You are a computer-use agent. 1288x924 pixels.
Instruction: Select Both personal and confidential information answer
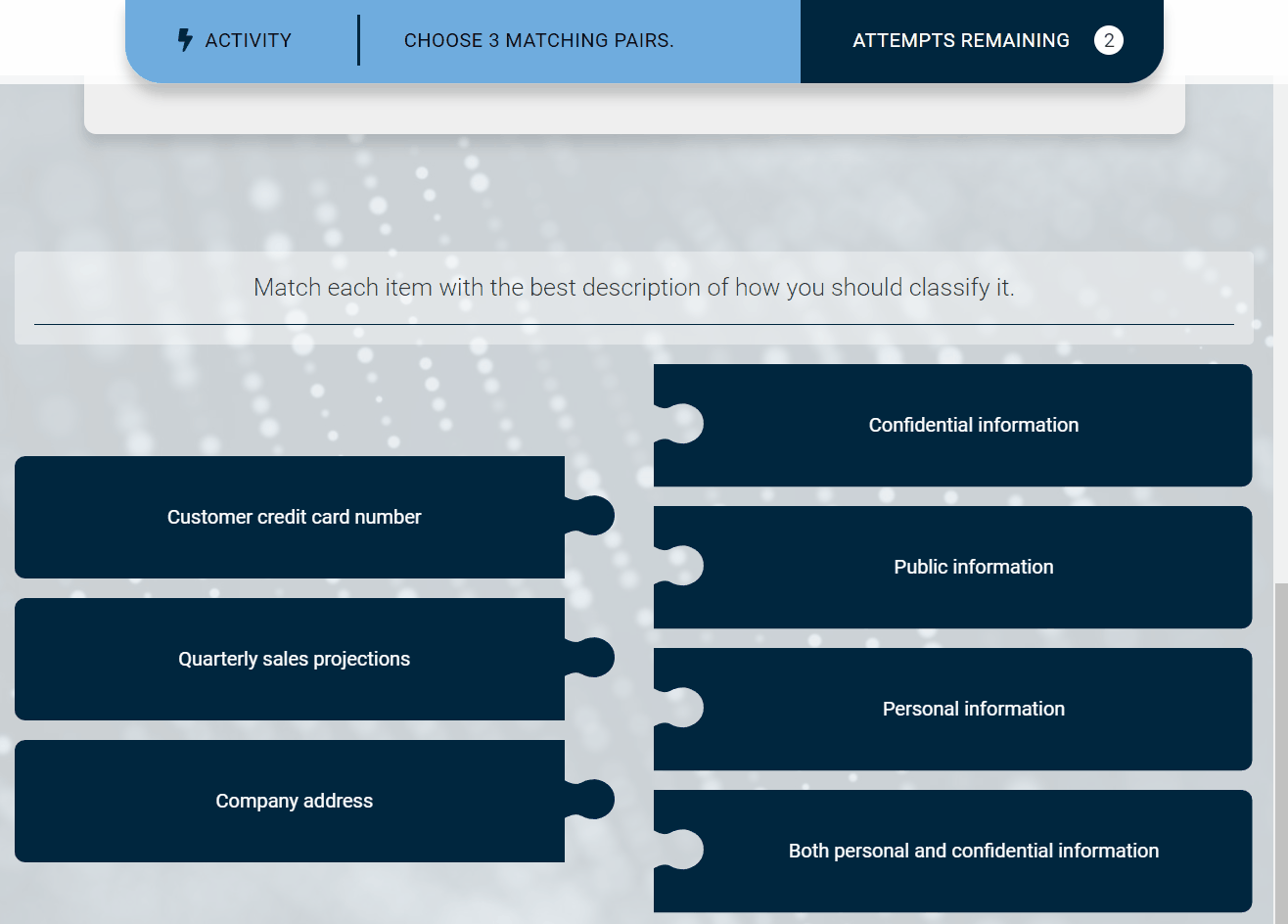(973, 851)
